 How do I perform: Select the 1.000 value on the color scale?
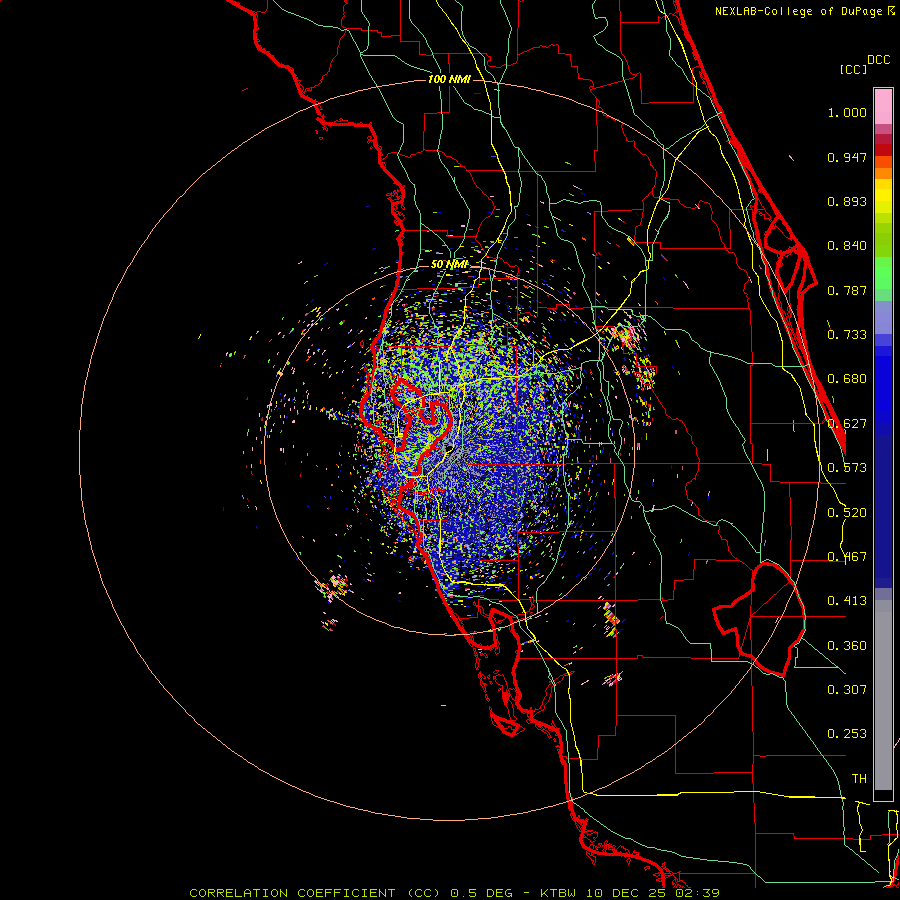tap(847, 112)
